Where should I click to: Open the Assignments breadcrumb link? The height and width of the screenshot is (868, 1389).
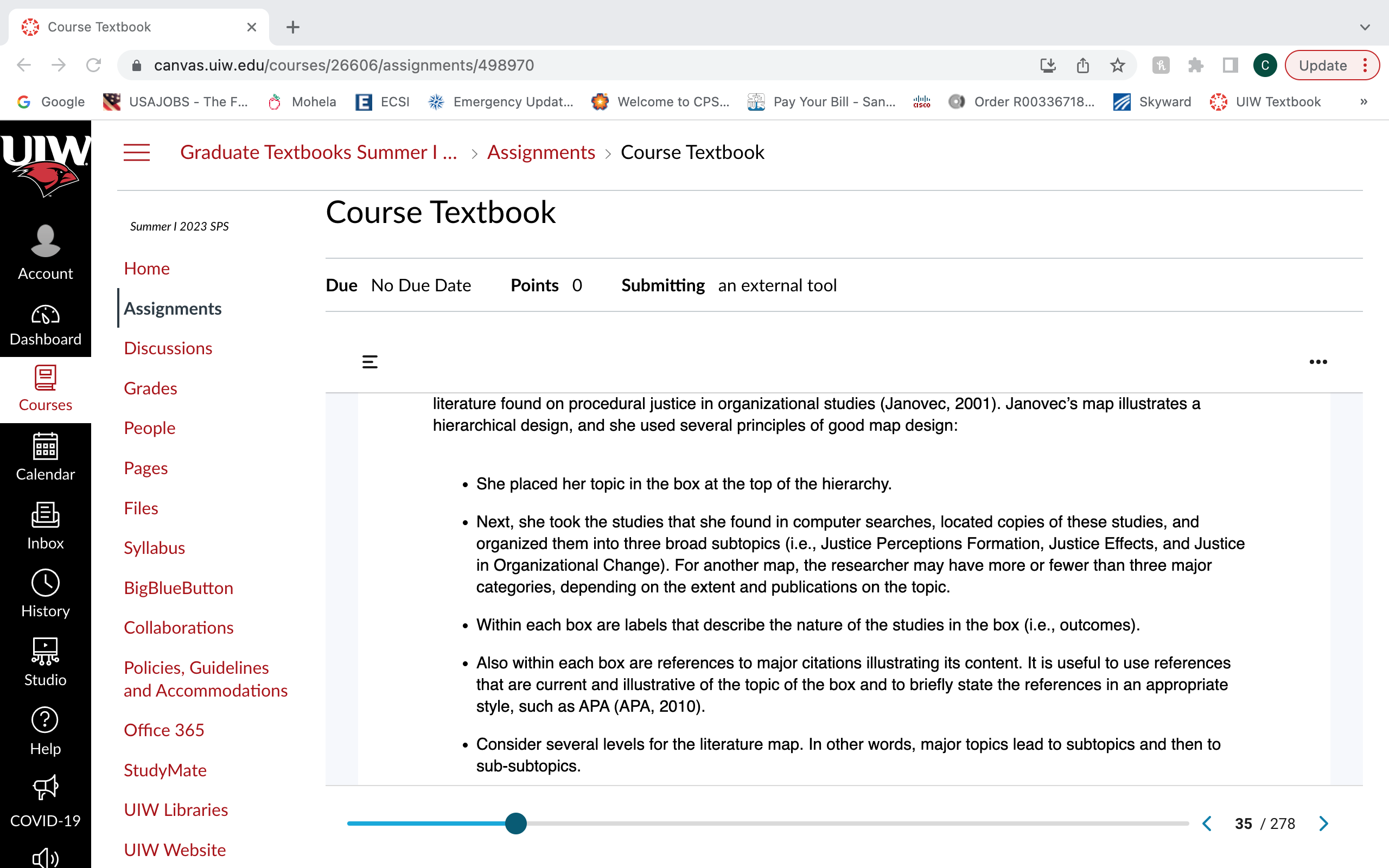(x=540, y=152)
